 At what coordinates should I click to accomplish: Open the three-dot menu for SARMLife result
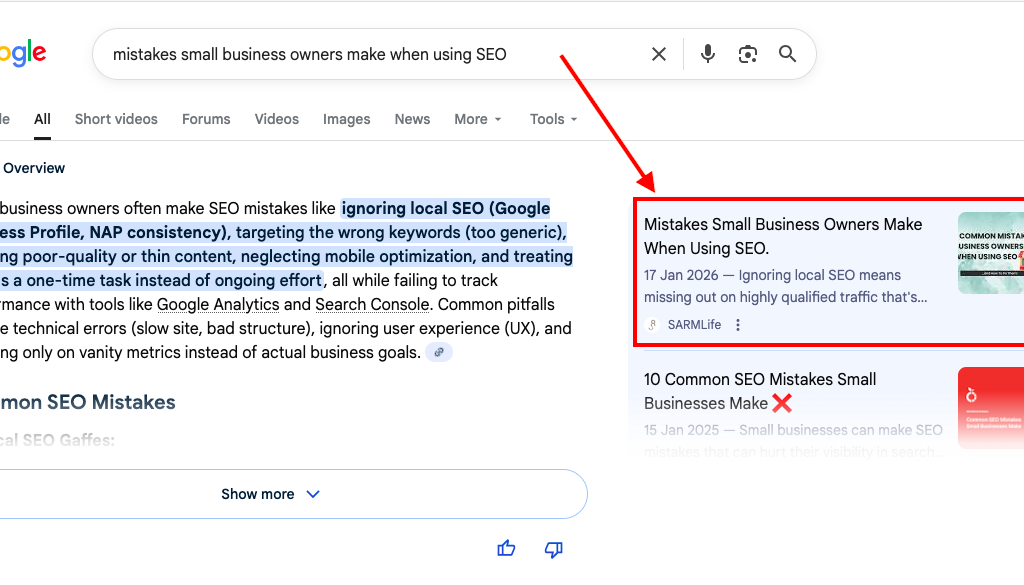click(x=737, y=324)
